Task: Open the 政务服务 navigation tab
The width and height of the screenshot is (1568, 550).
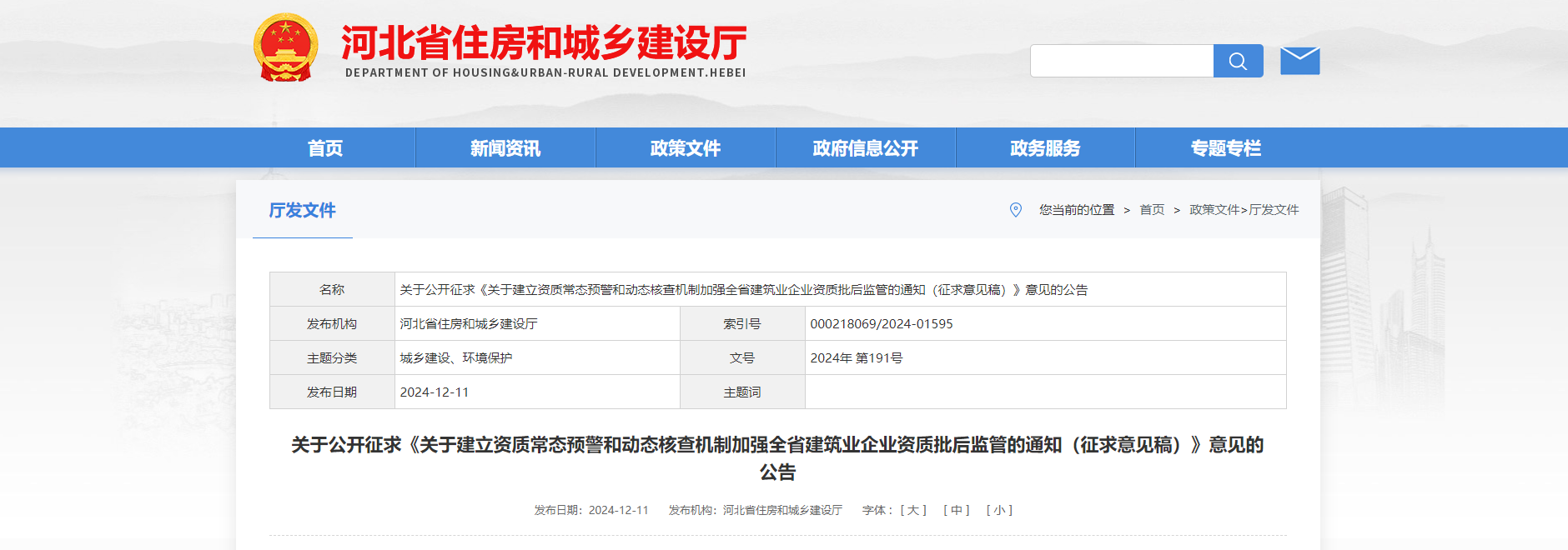Action: [x=1045, y=148]
